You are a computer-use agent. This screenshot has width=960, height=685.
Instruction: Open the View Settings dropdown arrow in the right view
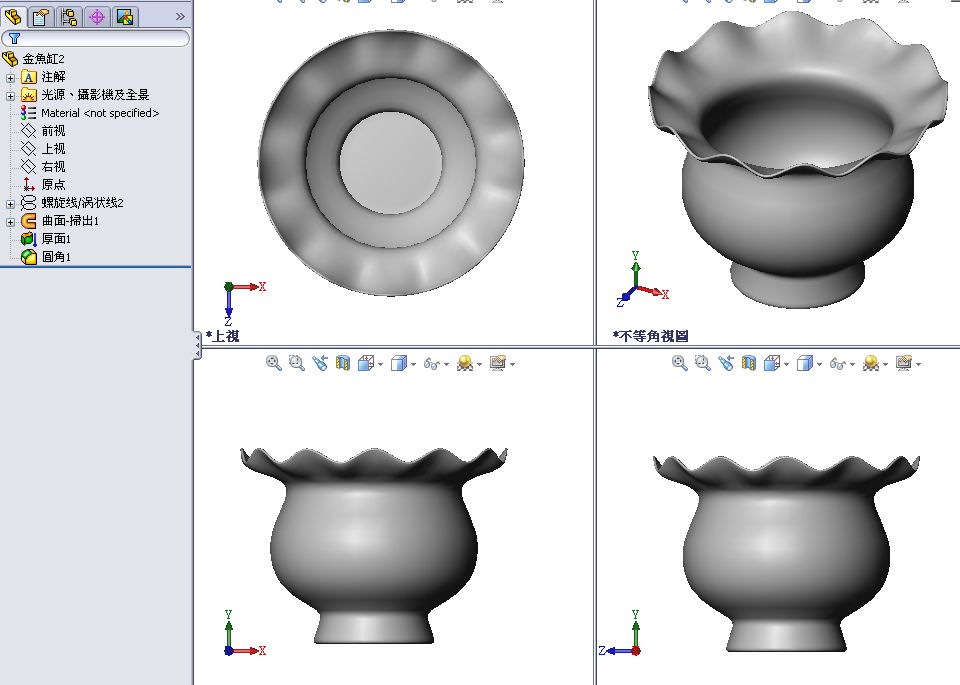click(x=918, y=365)
